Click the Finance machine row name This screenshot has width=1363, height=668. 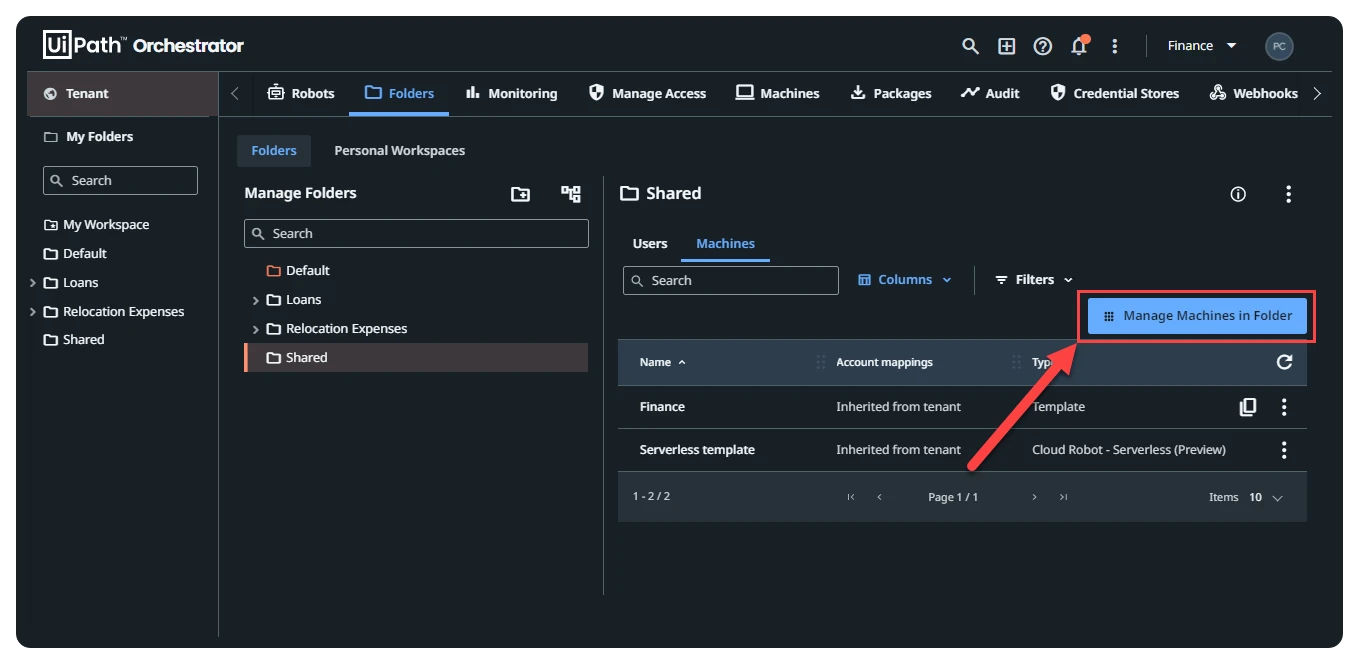click(662, 407)
